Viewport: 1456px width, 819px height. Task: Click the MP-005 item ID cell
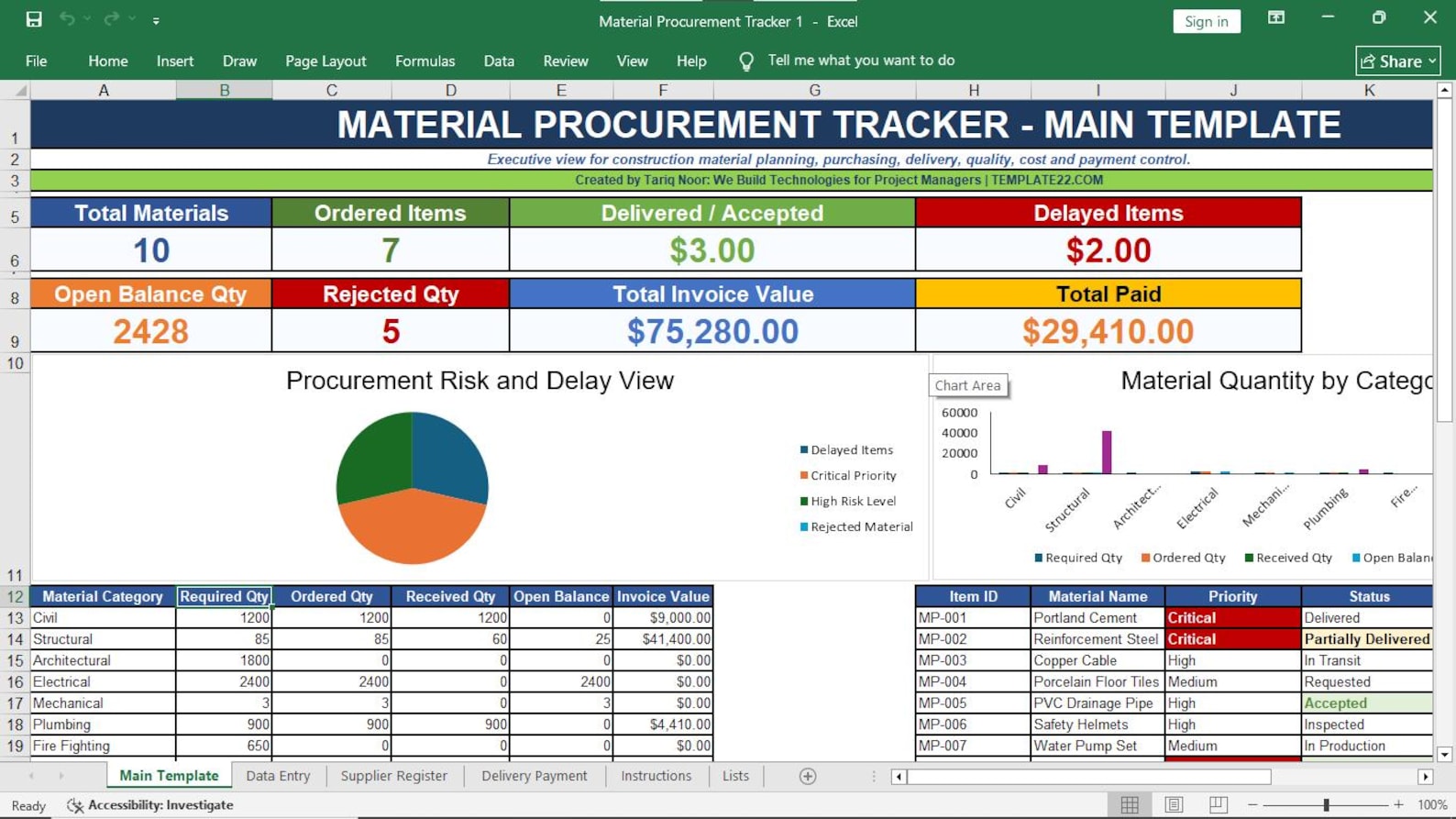point(974,703)
